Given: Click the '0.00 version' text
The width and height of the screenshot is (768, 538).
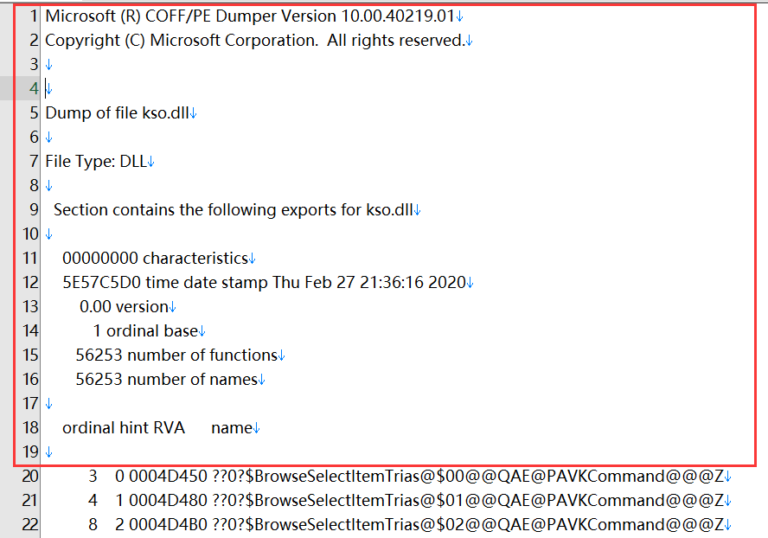Looking at the screenshot, I should click(124, 307).
